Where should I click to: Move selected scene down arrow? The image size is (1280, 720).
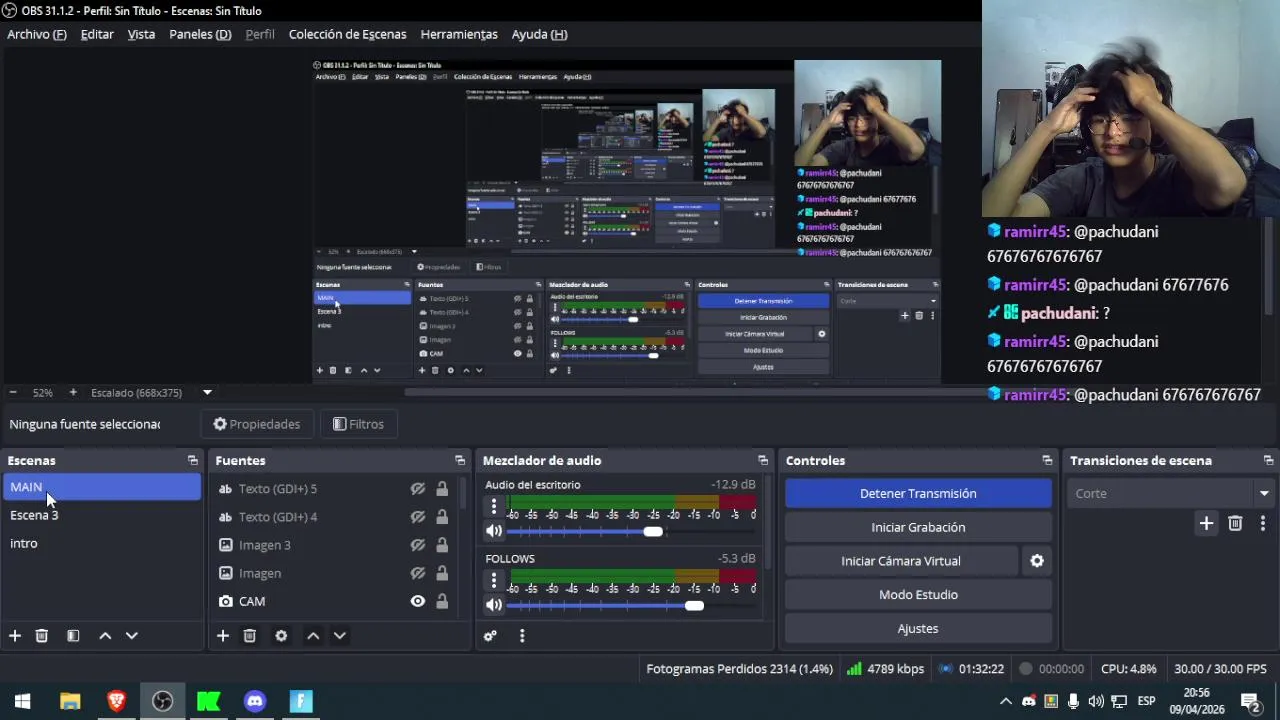[x=131, y=636]
